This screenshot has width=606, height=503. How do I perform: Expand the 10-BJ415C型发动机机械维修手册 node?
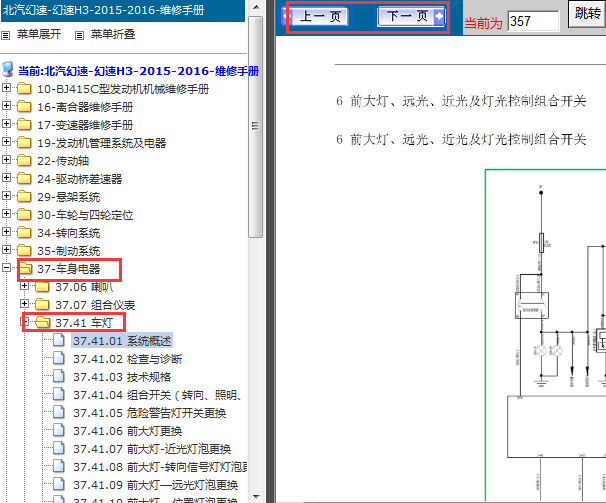6,88
